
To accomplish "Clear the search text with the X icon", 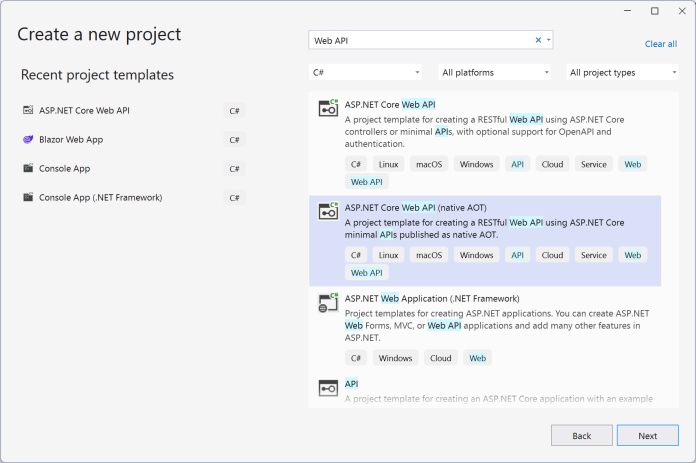I will pyautogui.click(x=538, y=40).
